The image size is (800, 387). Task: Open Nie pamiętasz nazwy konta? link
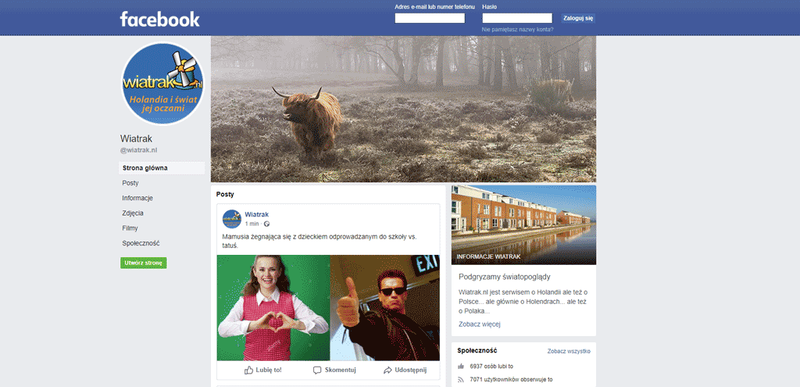[517, 30]
